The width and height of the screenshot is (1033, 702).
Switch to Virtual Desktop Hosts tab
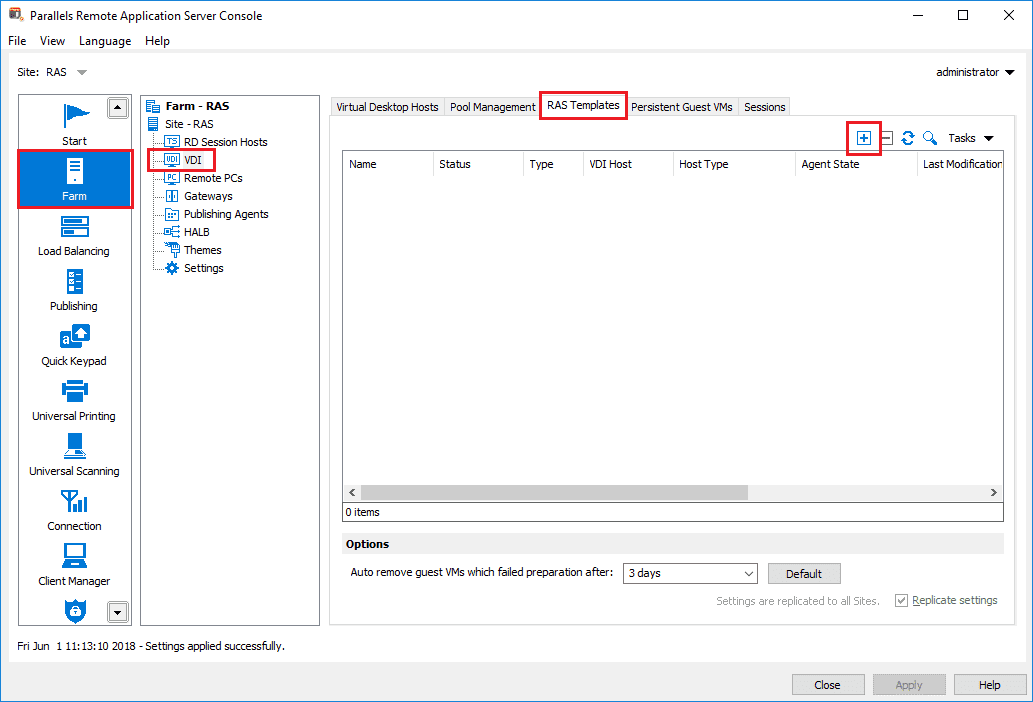tap(387, 107)
